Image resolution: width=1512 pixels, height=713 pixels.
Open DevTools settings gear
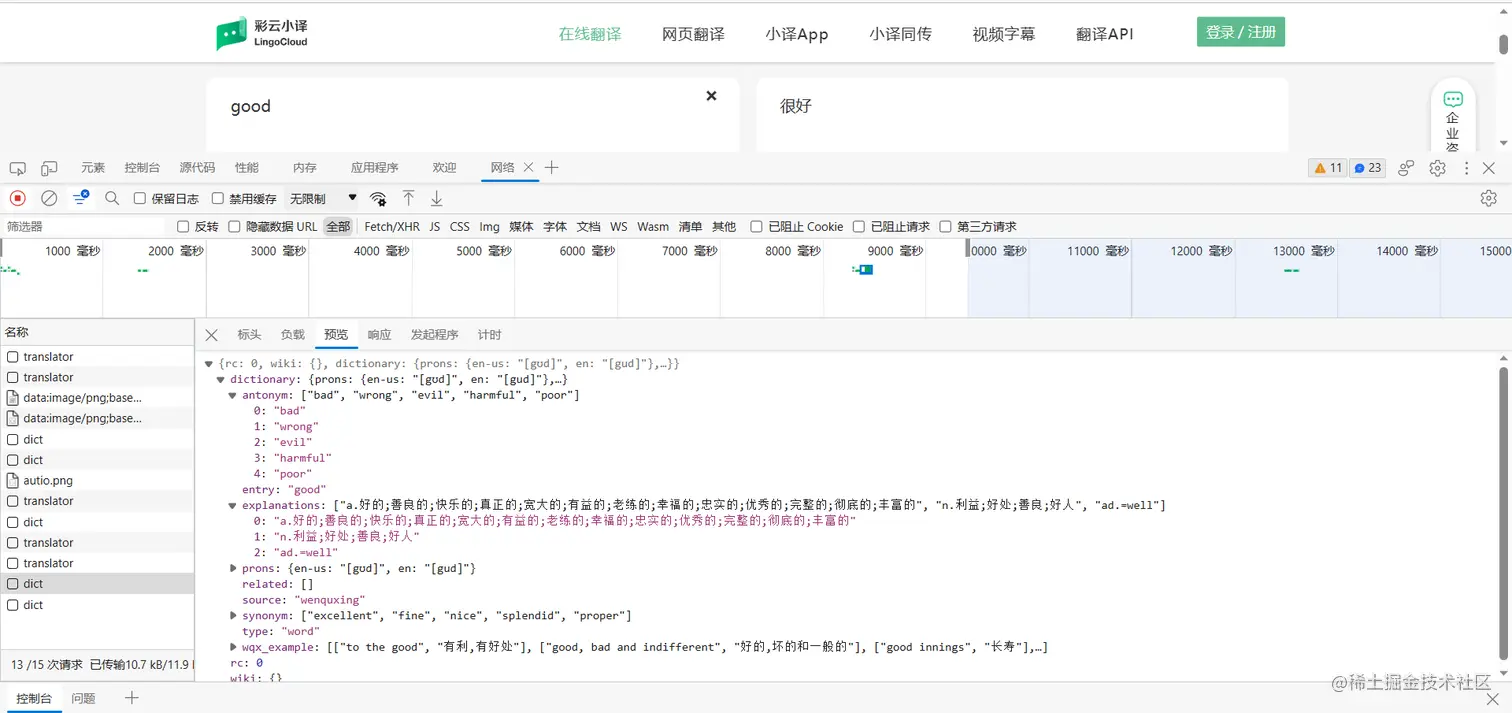point(1438,168)
